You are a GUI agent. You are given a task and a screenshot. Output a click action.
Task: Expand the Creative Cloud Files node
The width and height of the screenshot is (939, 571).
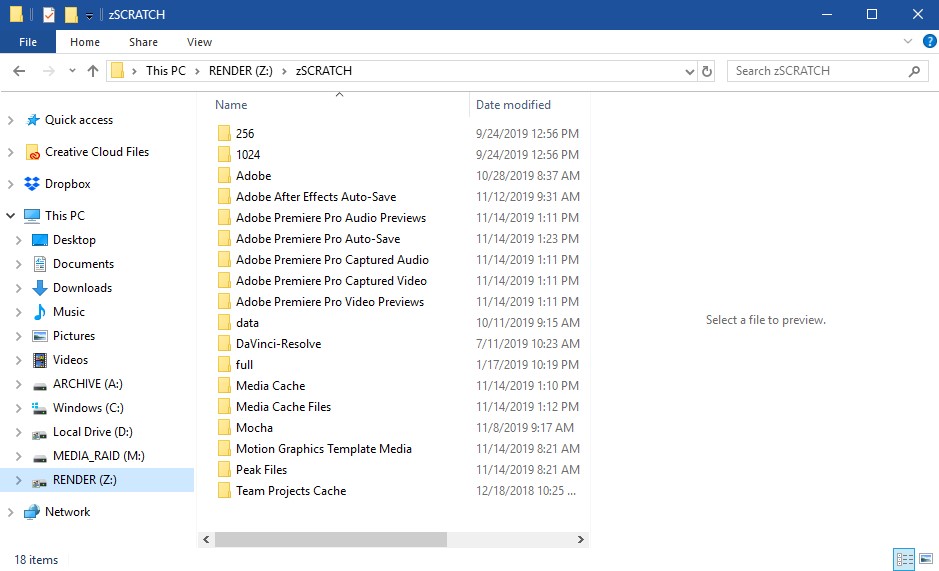[11, 152]
